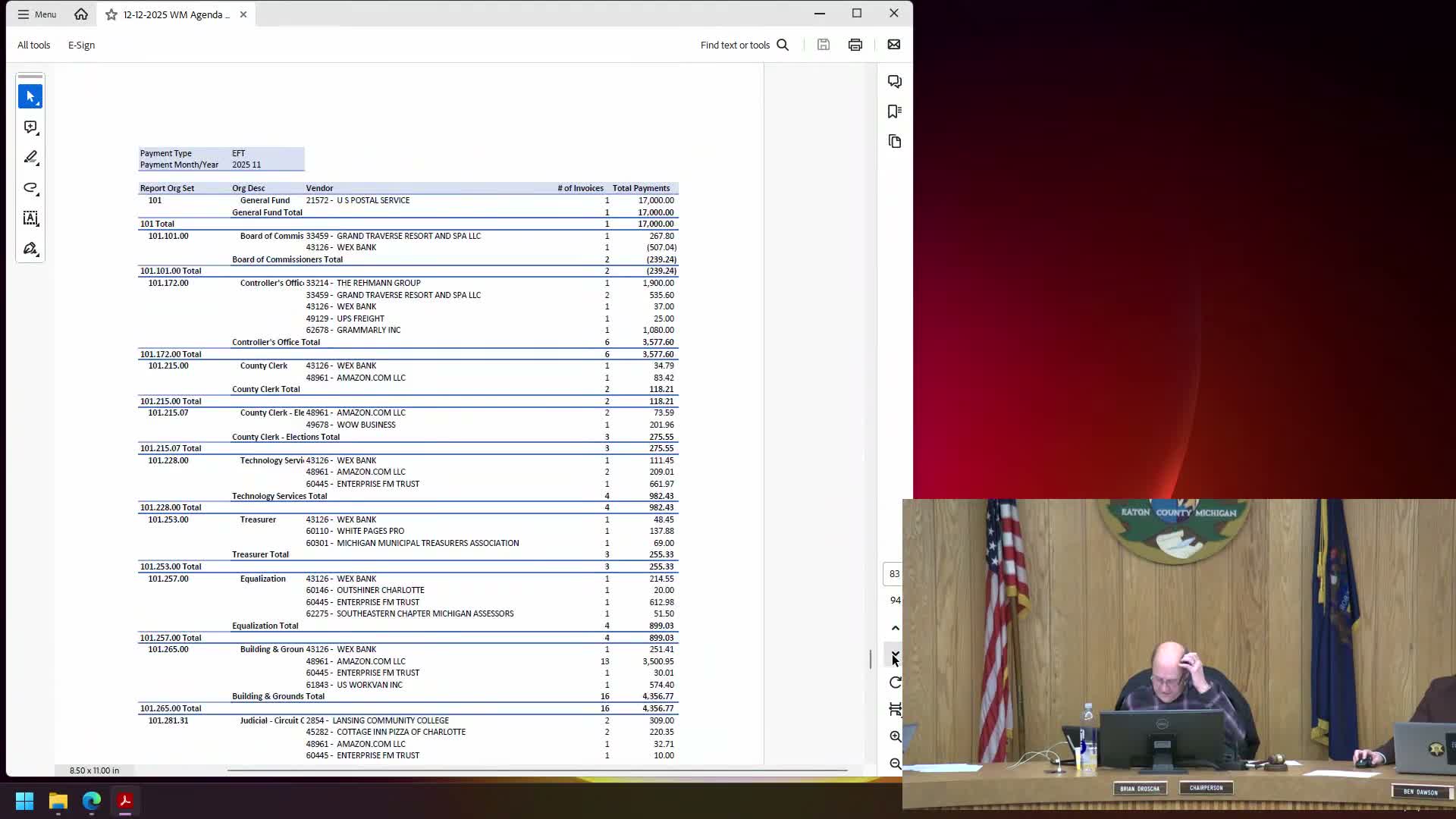The width and height of the screenshot is (1456, 819).
Task: Open the All tools panel
Action: [x=34, y=45]
